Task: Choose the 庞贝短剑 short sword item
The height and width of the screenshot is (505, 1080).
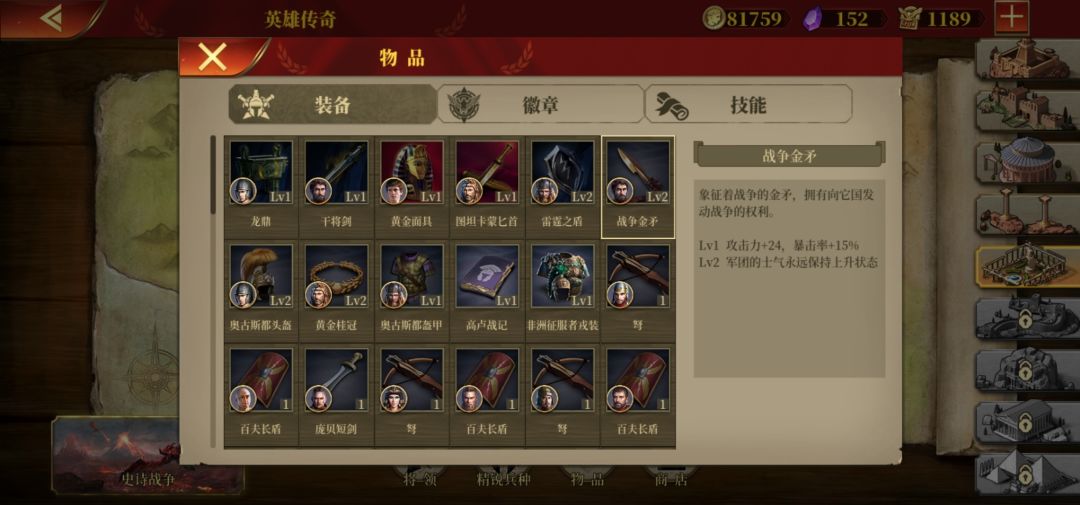Action: (x=337, y=395)
